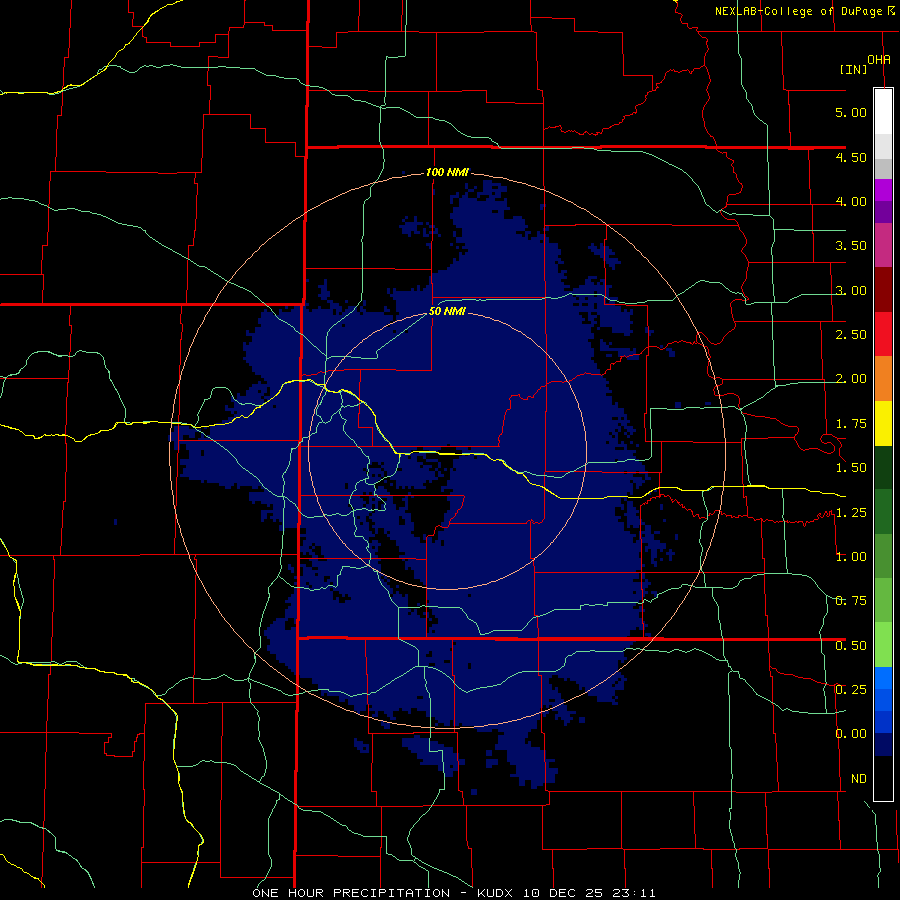Click the 0.25 legend value
Screen dimensions: 900x900
851,689
